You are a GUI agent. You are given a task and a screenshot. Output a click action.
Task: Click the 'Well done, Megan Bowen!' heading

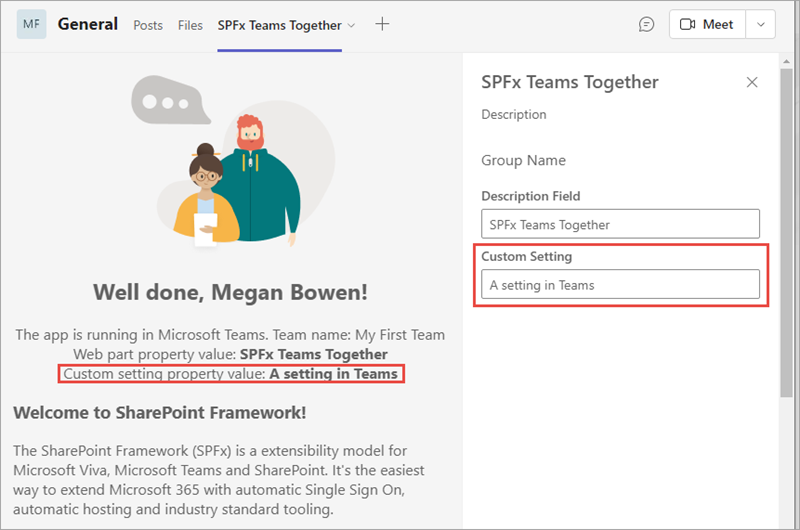[230, 292]
